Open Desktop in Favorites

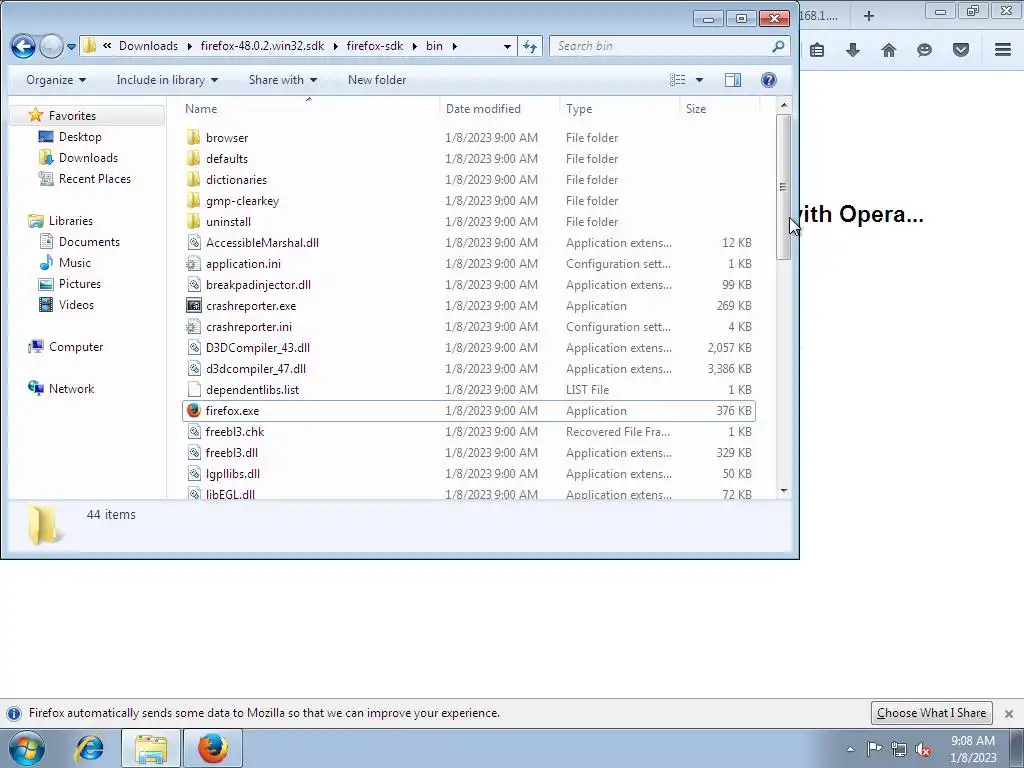(x=80, y=136)
